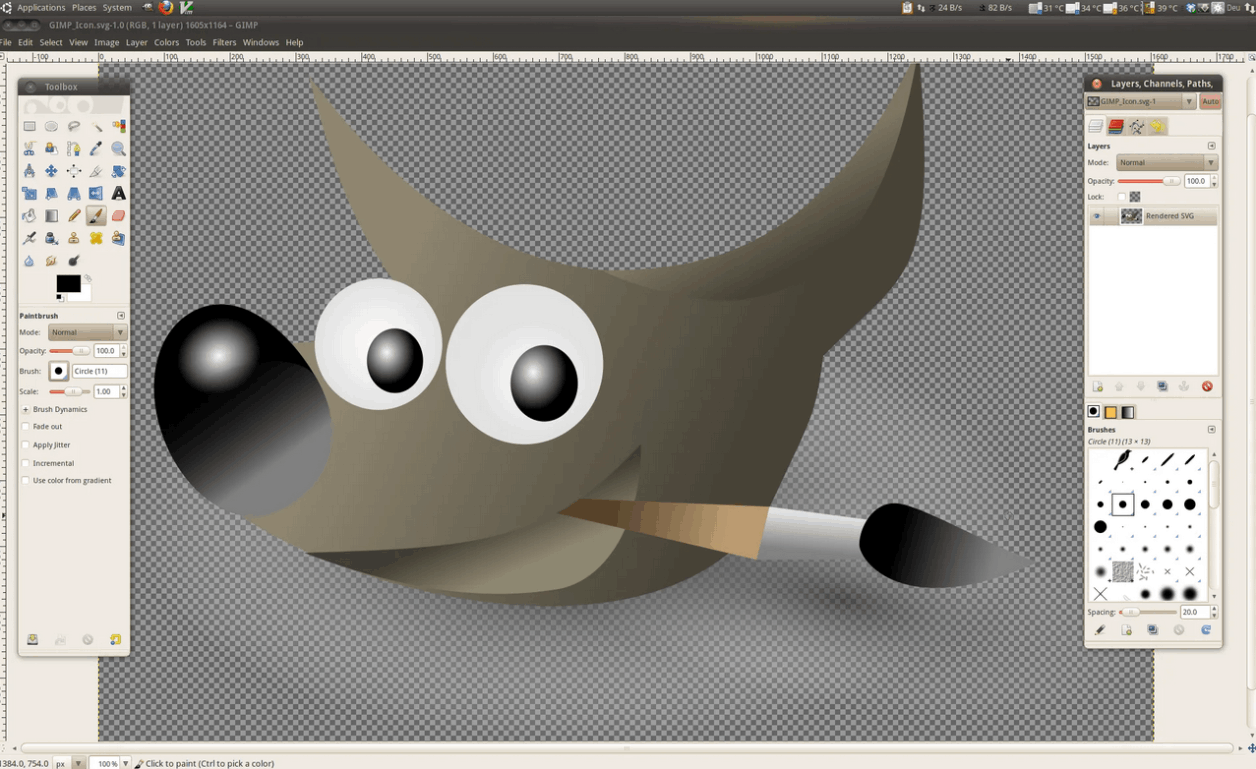Open the Layer menu
The image size is (1256, 769).
[x=136, y=43]
